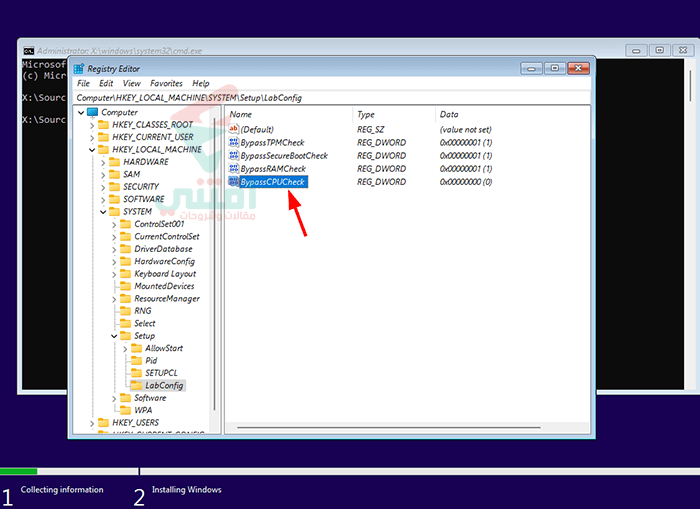Click the HKEY_CLASSES_ROOT folder icon

[x=104, y=125]
